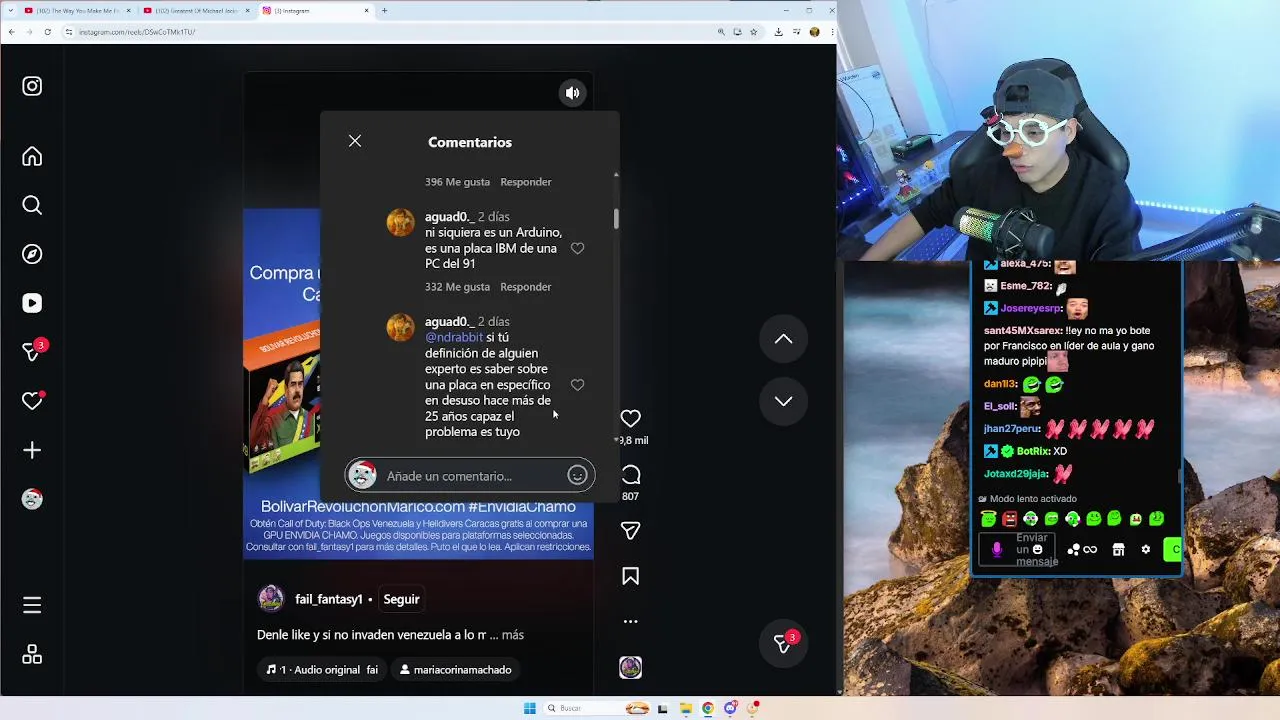Viewport: 1280px width, 720px height.
Task: Open the Meta apps grid icon in sidebar
Action: [32, 654]
